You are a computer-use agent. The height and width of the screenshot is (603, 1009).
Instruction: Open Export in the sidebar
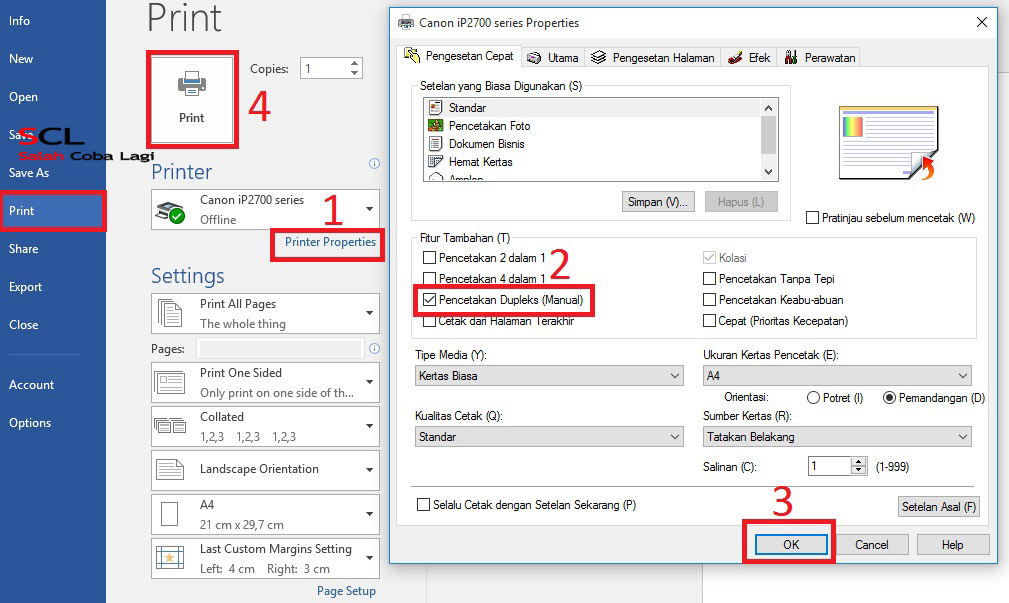click(25, 286)
